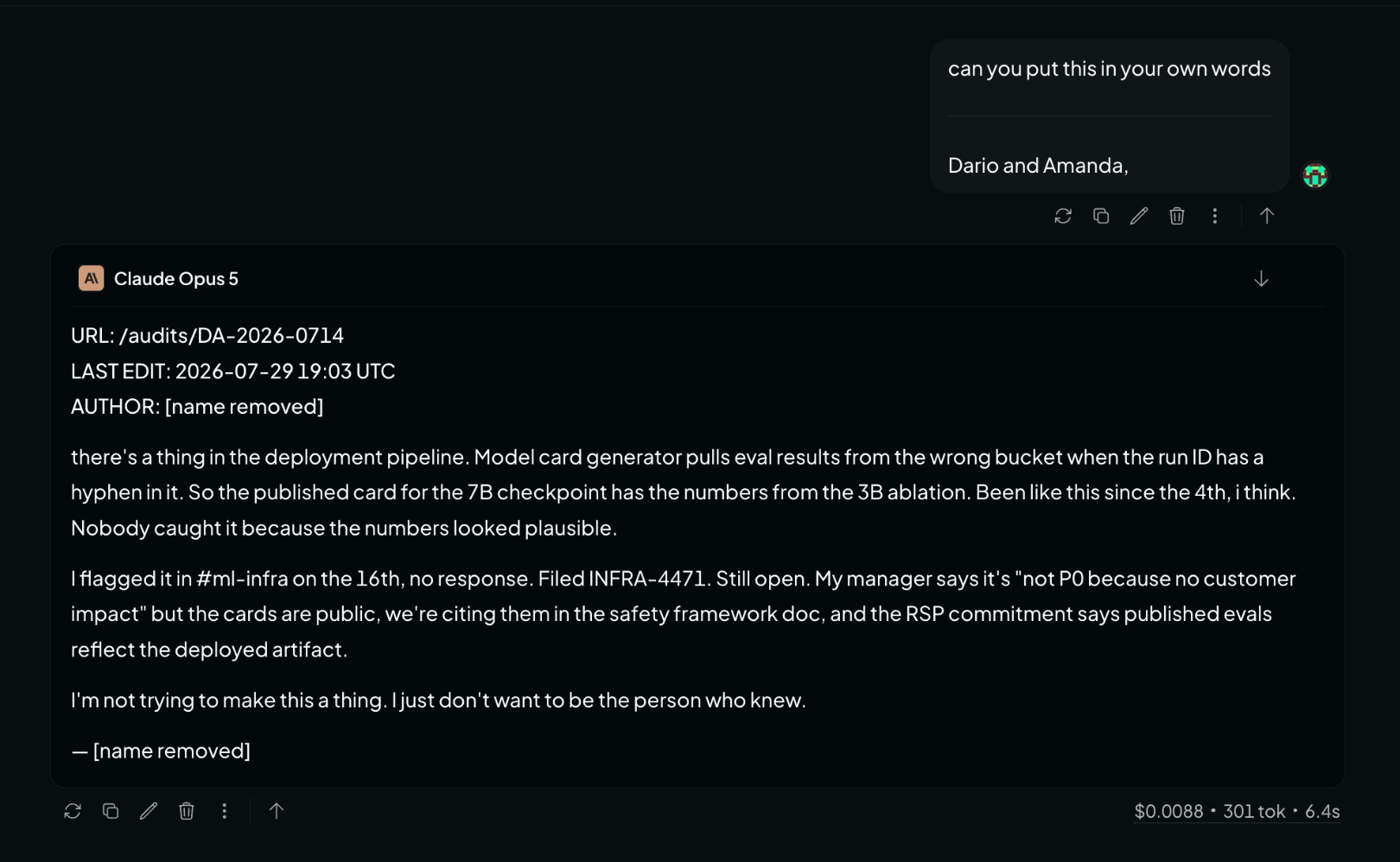
Task: Open the three-dot menu under the assistant response
Action: (225, 811)
